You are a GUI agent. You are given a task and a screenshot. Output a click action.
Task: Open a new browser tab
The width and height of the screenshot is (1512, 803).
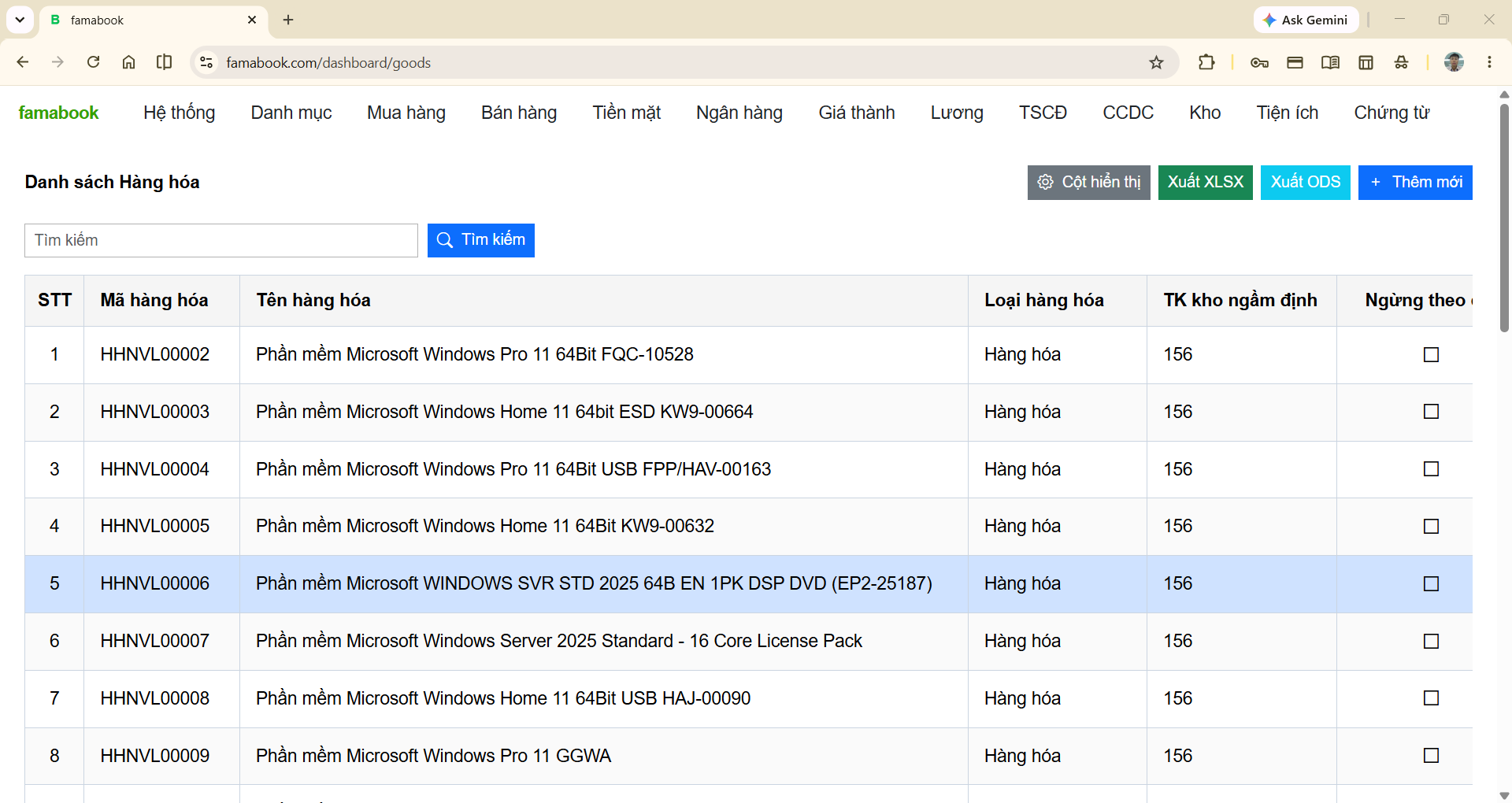(288, 20)
